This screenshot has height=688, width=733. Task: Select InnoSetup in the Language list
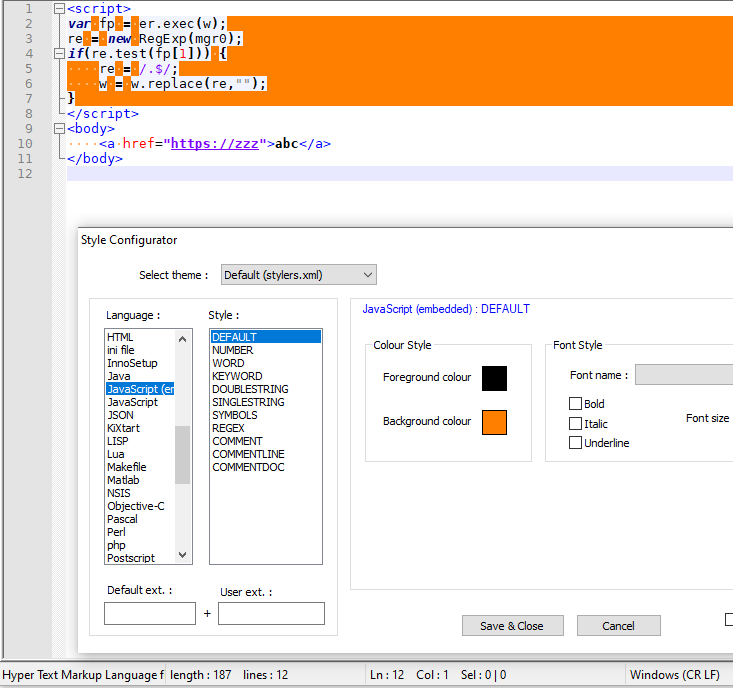pos(140,363)
